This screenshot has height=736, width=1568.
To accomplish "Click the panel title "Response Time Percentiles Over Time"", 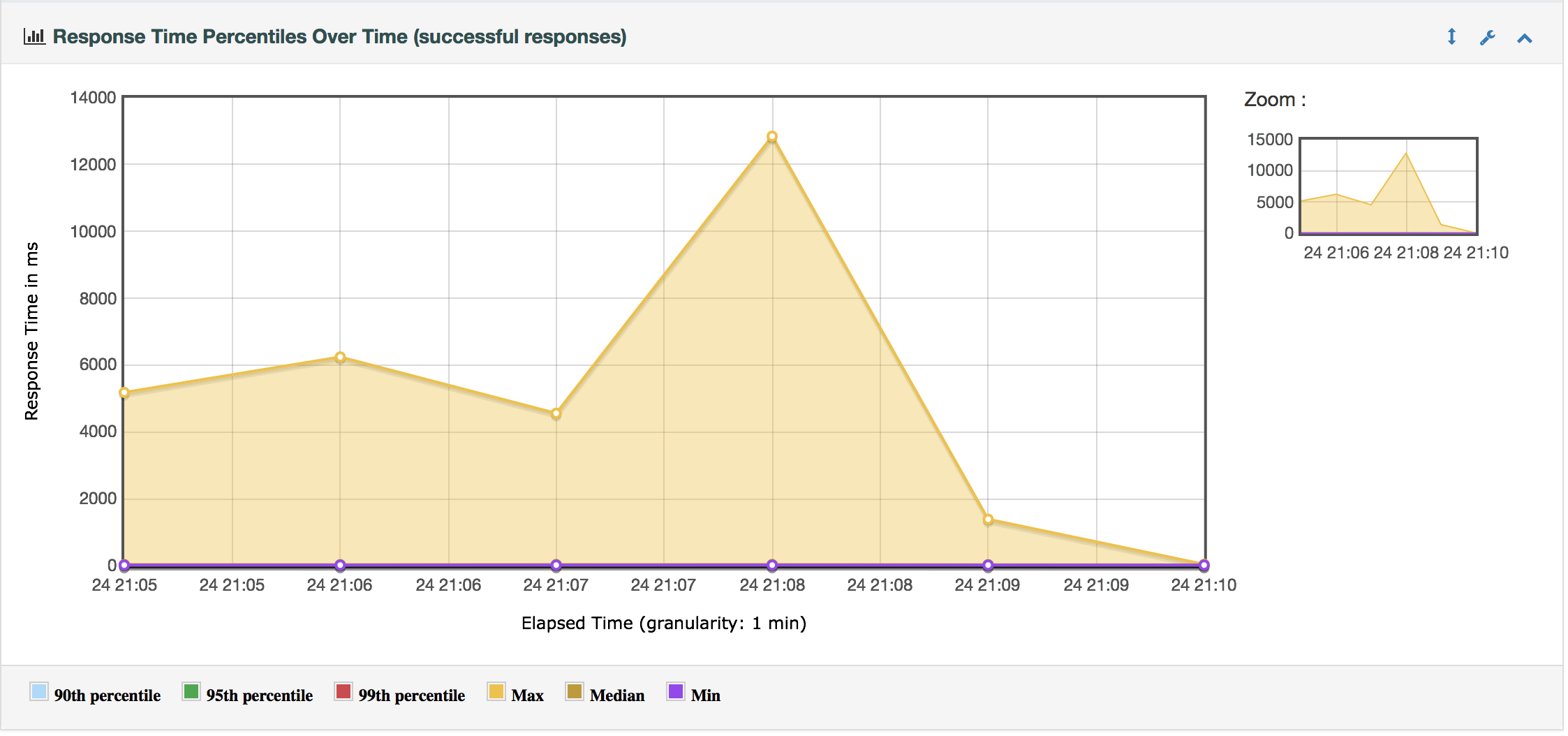I will click(x=339, y=36).
